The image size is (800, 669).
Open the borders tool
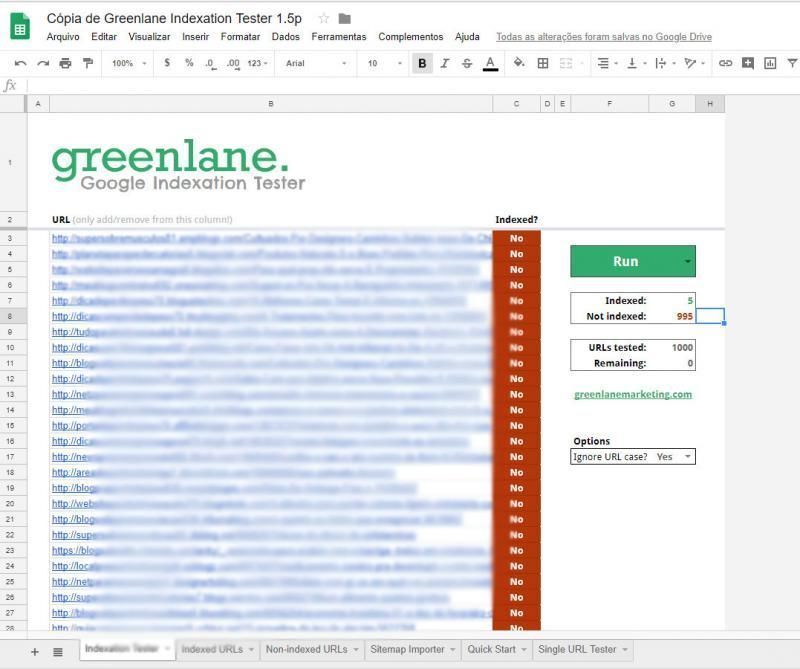pos(543,63)
